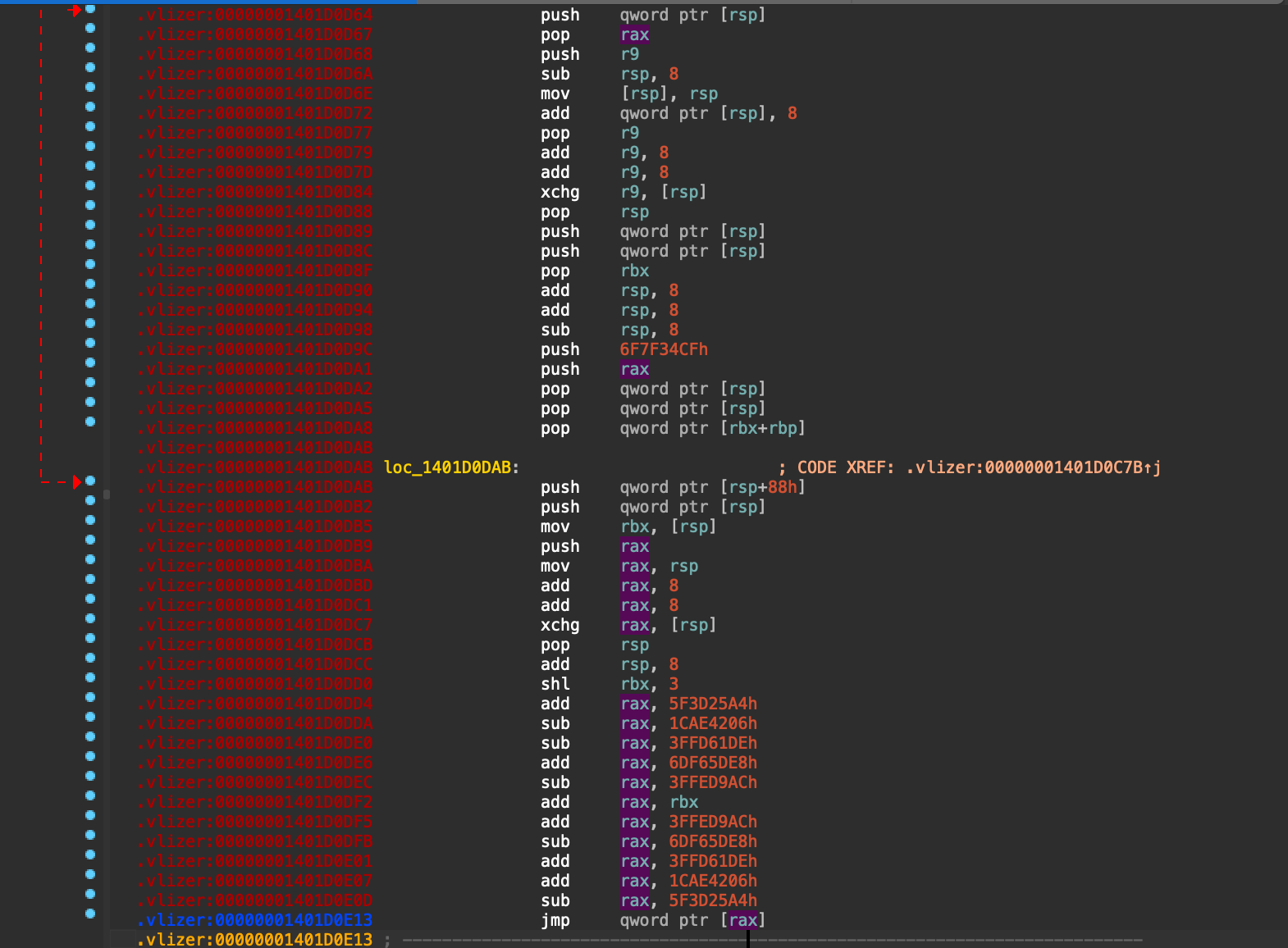Image resolution: width=1288 pixels, height=948 pixels.
Task: Toggle breakpoint dot at mov rax, rsp
Action: pyautogui.click(x=90, y=559)
